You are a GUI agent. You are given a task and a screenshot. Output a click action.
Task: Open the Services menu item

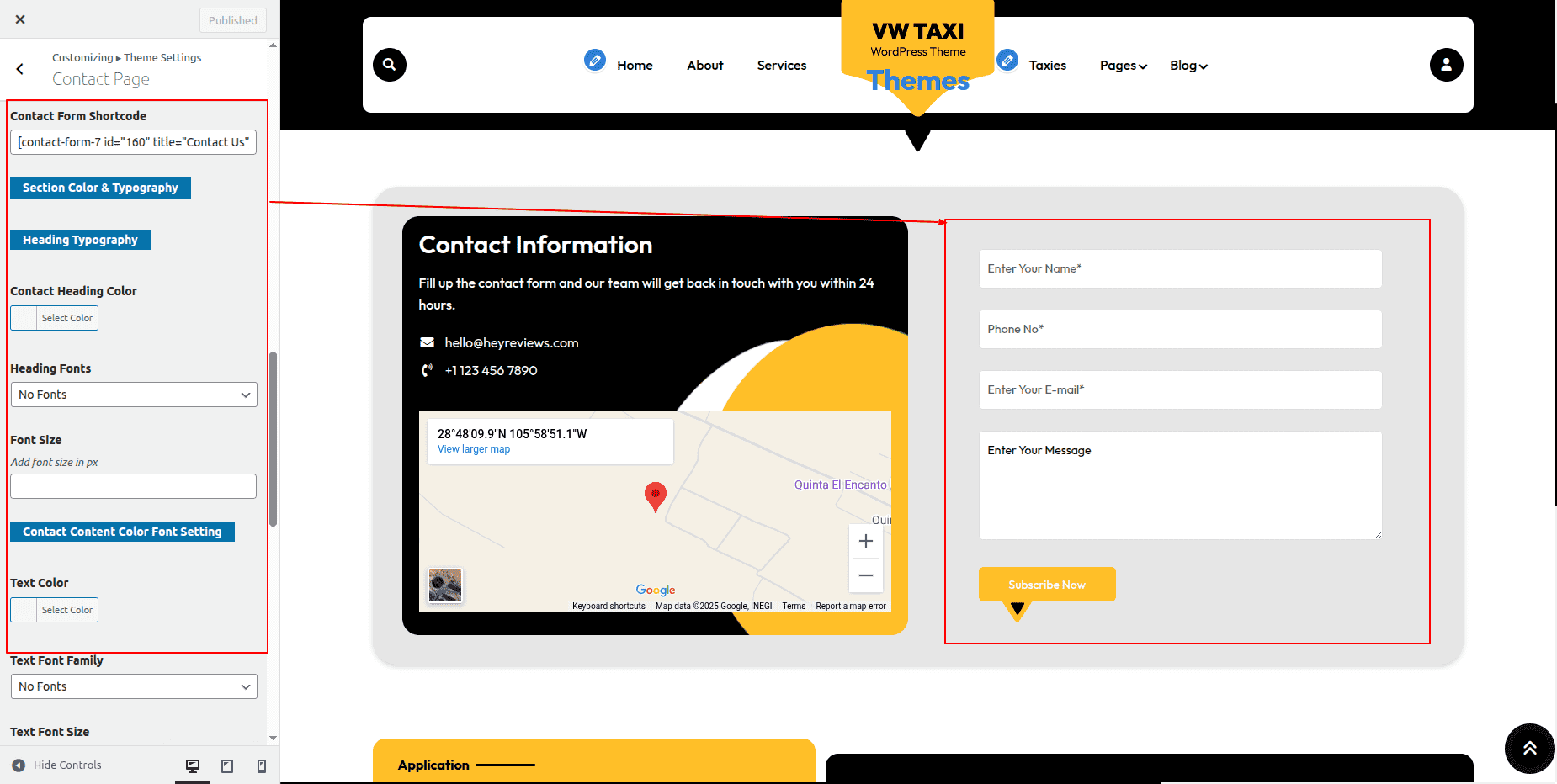click(x=781, y=66)
